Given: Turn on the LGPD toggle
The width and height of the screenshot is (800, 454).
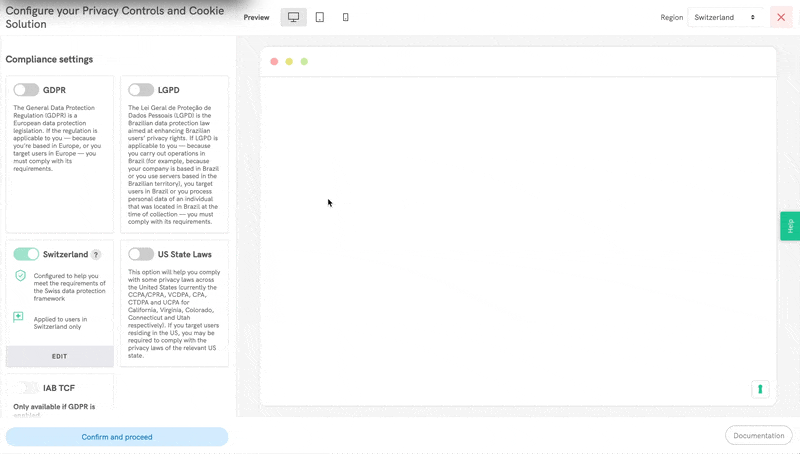Looking at the screenshot, I should tap(141, 90).
